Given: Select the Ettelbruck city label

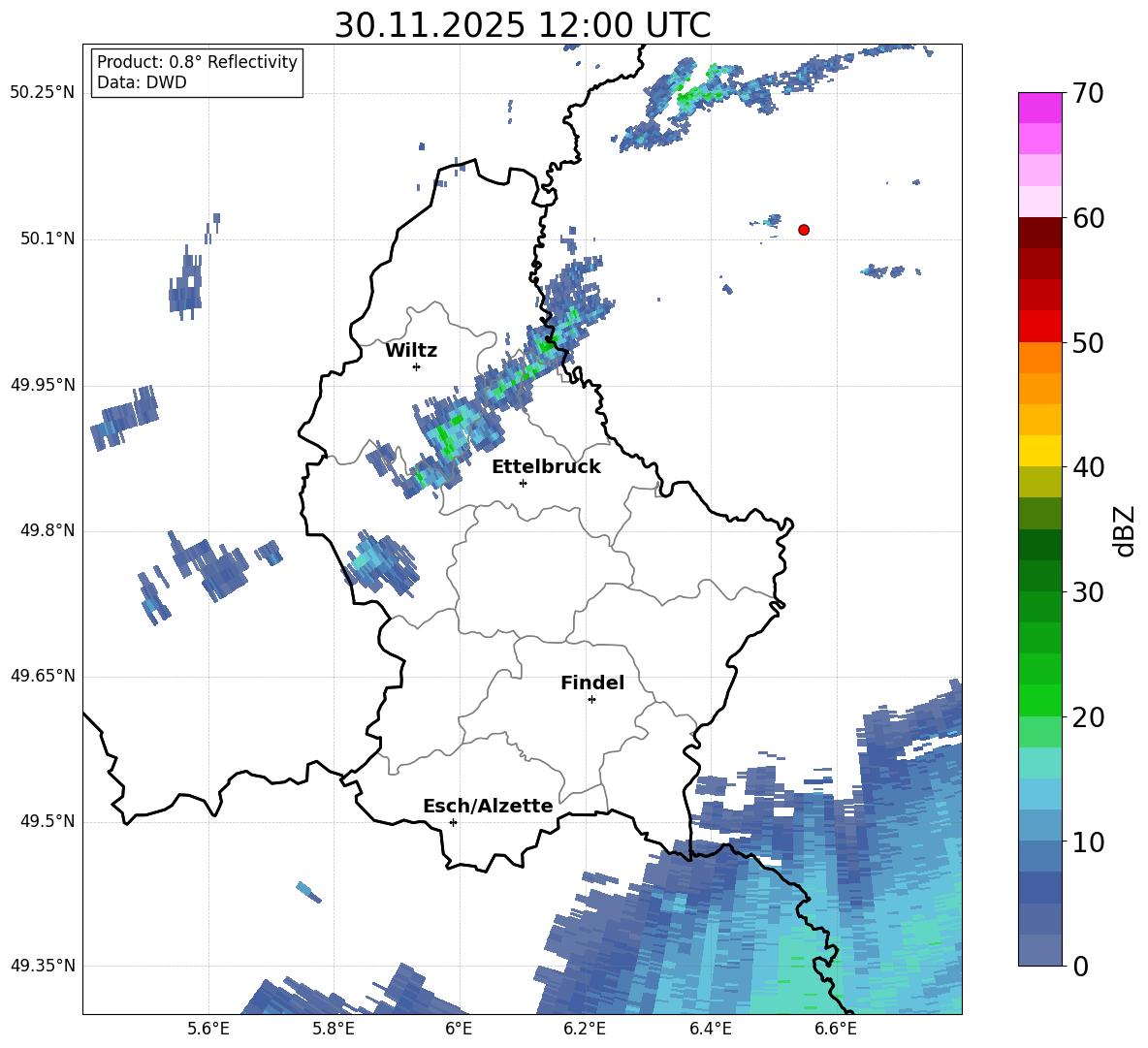Looking at the screenshot, I should click(546, 467).
